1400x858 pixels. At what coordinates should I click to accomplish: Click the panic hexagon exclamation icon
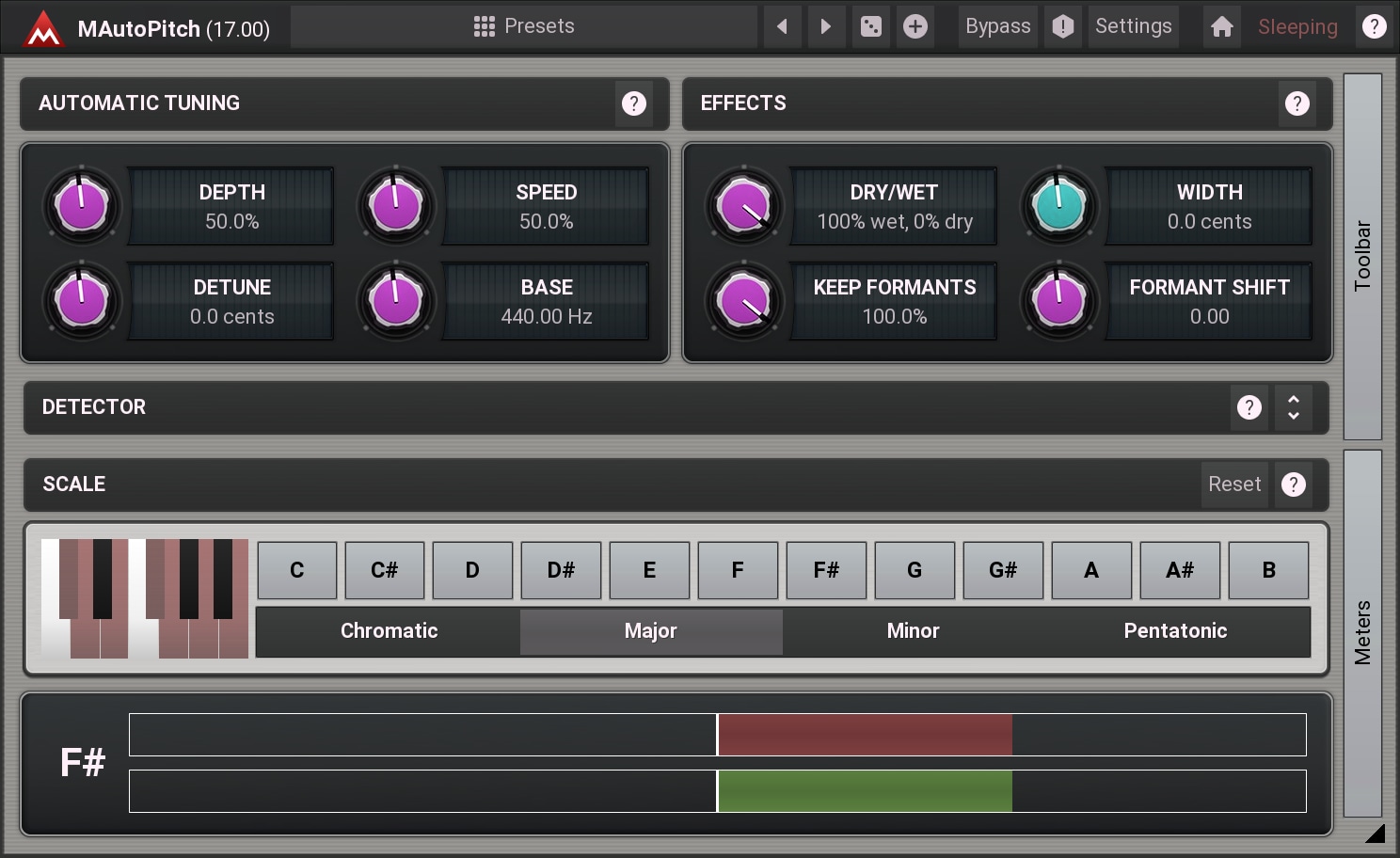point(1062,26)
